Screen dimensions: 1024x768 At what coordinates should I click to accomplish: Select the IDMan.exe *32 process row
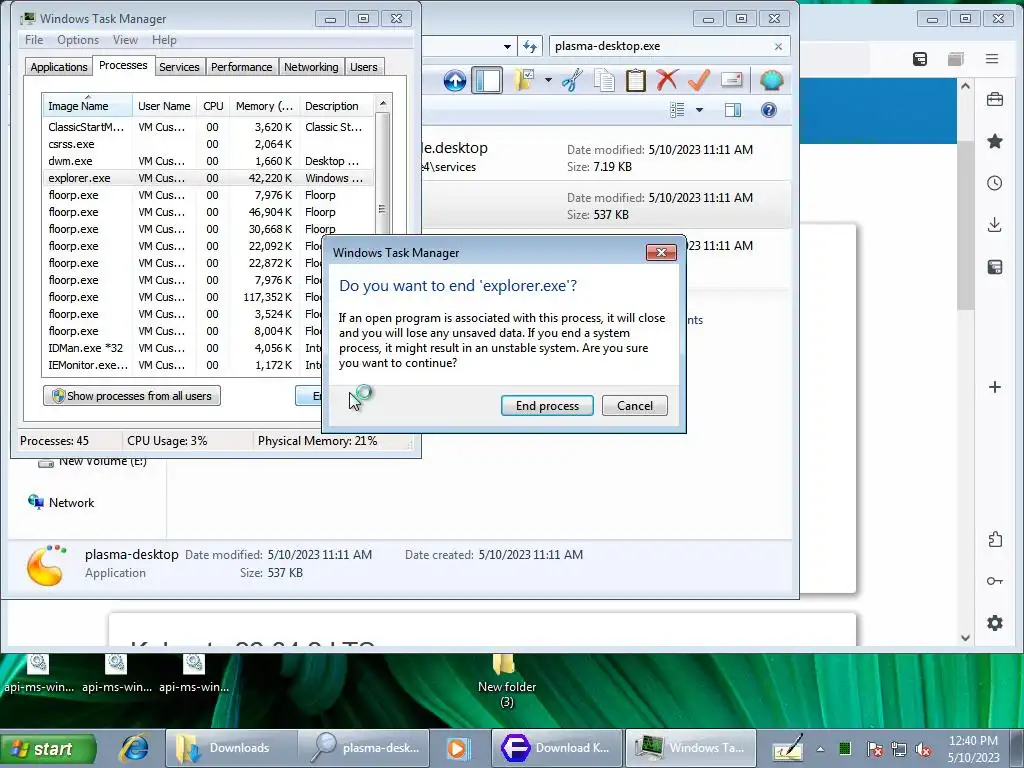coord(183,348)
